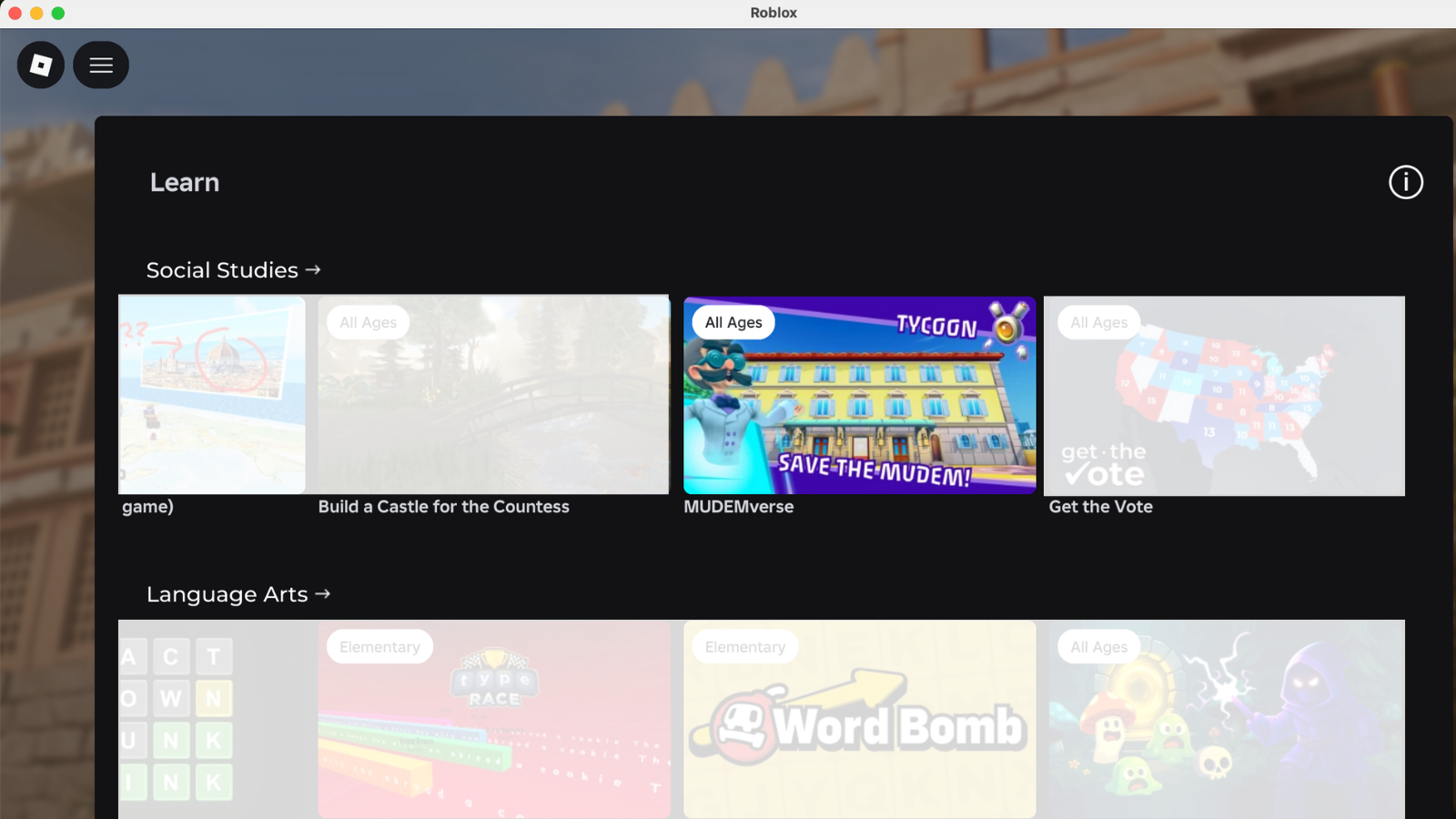
Task: Click the info icon beside Learn
Action: (1405, 182)
